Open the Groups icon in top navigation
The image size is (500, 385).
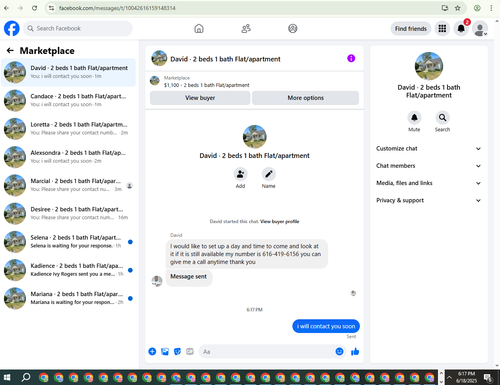point(293,29)
